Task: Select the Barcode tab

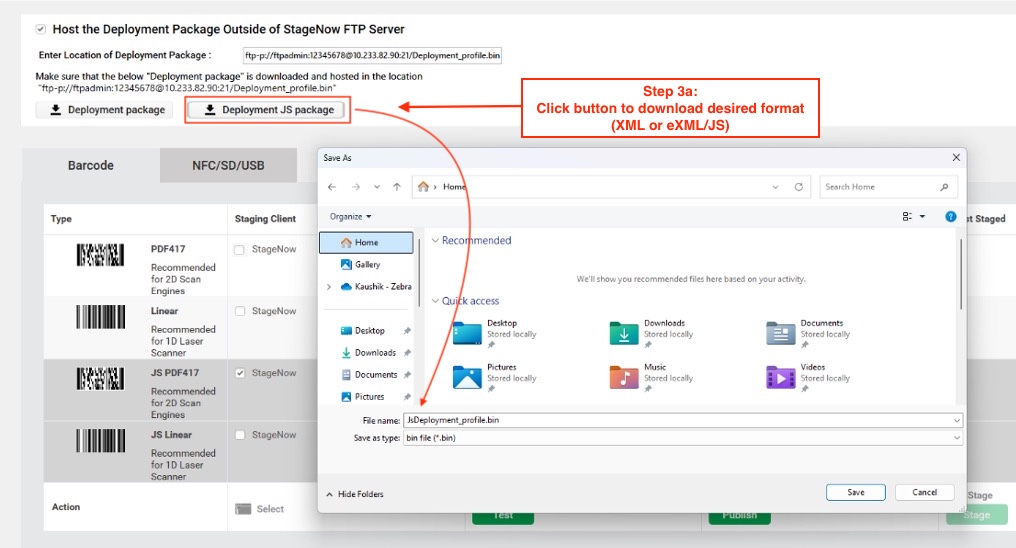Action: pyautogui.click(x=91, y=165)
